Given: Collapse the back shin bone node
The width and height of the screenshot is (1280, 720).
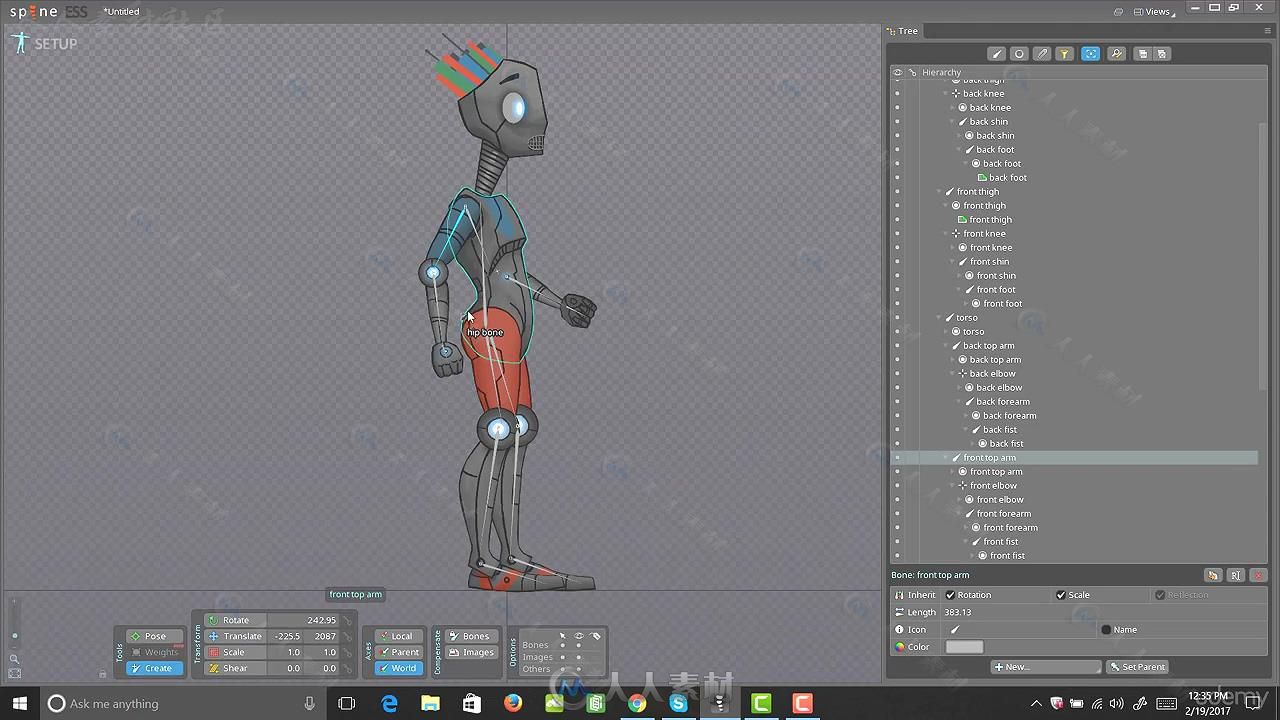Looking at the screenshot, I should [953, 122].
